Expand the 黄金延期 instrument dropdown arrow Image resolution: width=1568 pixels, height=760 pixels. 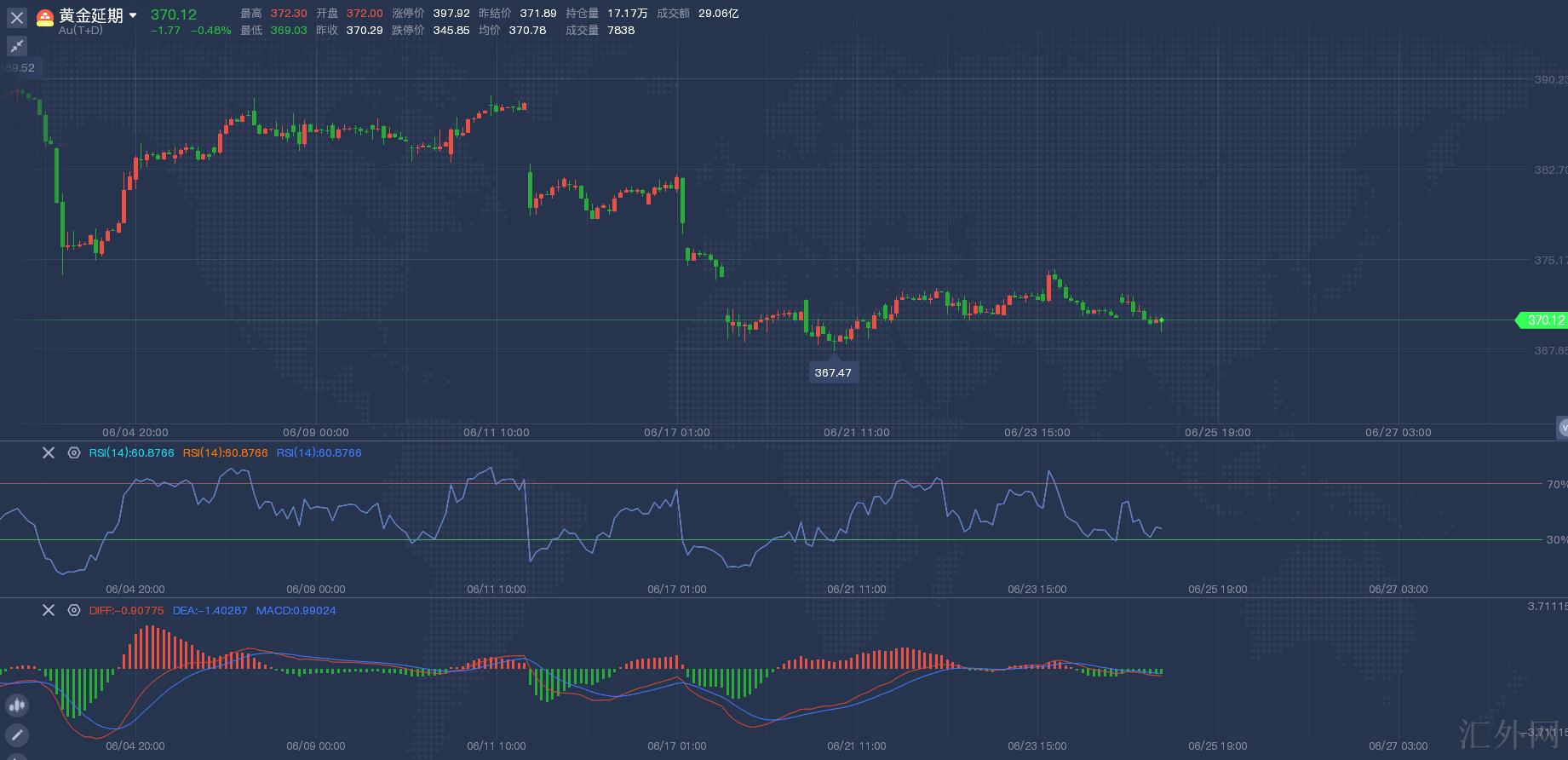point(133,15)
